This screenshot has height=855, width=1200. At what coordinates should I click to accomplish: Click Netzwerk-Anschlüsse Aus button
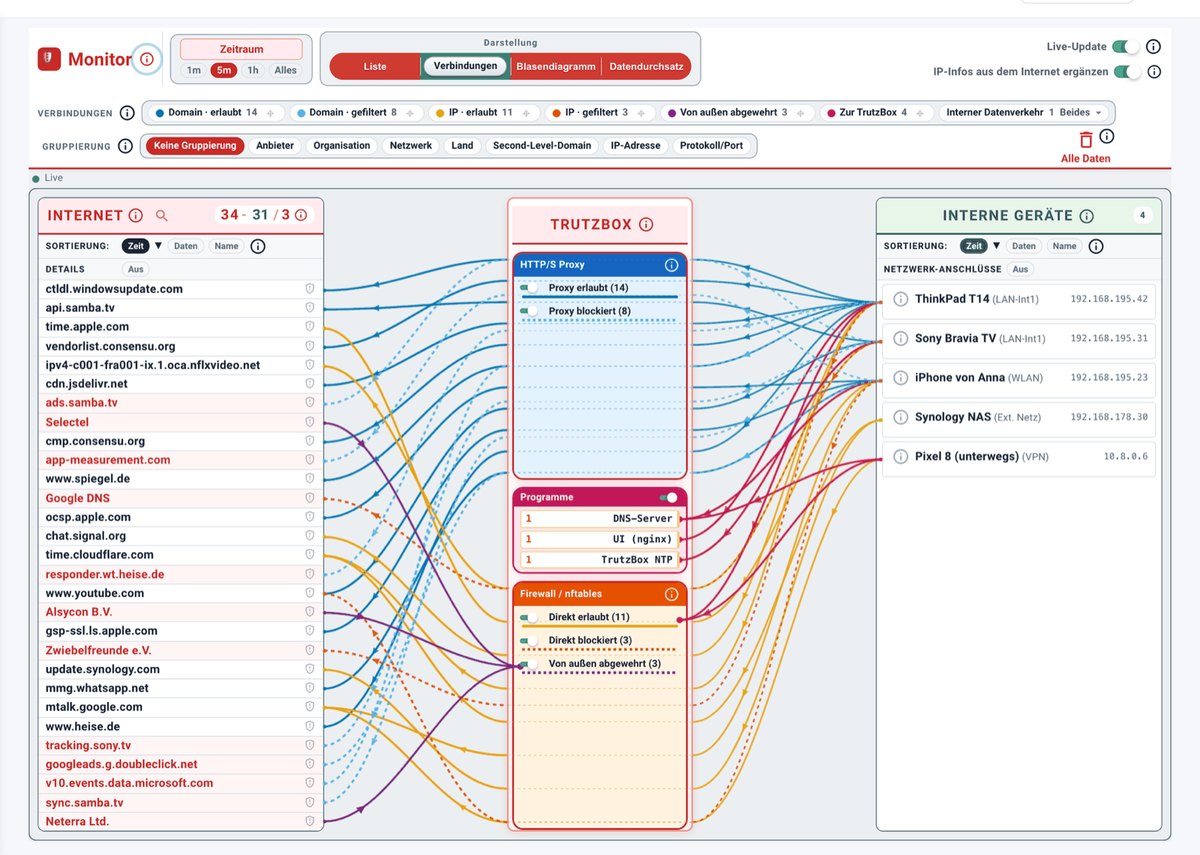click(1019, 269)
